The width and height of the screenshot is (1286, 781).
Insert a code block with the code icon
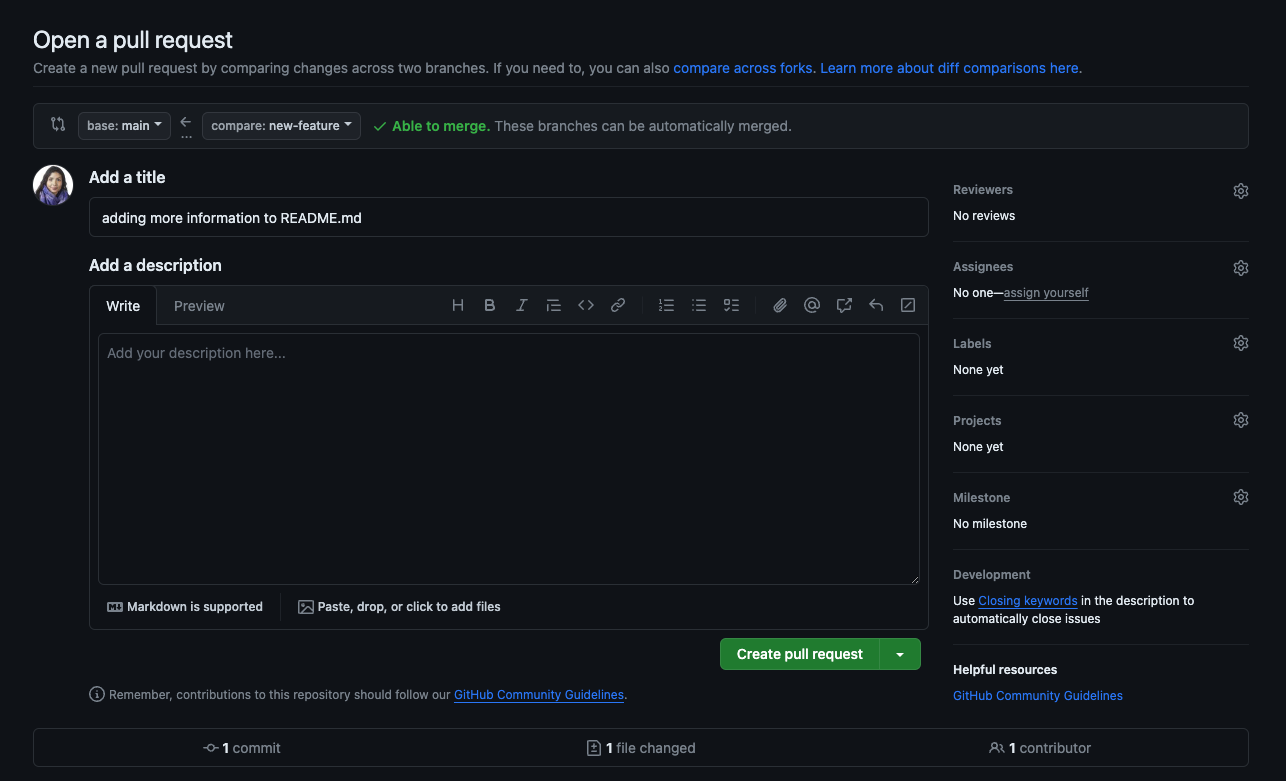pos(586,306)
